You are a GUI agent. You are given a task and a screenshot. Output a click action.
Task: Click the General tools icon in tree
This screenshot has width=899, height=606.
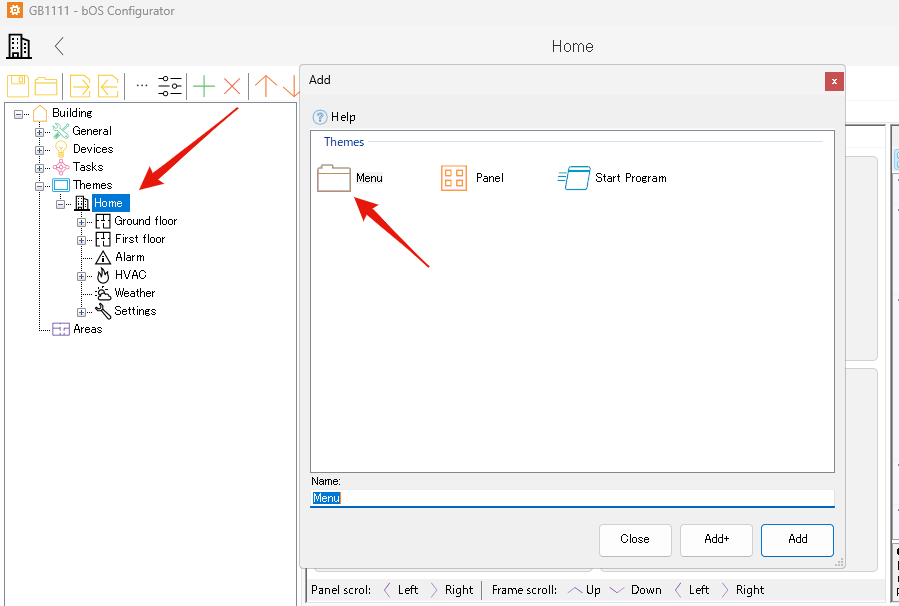[x=61, y=131]
